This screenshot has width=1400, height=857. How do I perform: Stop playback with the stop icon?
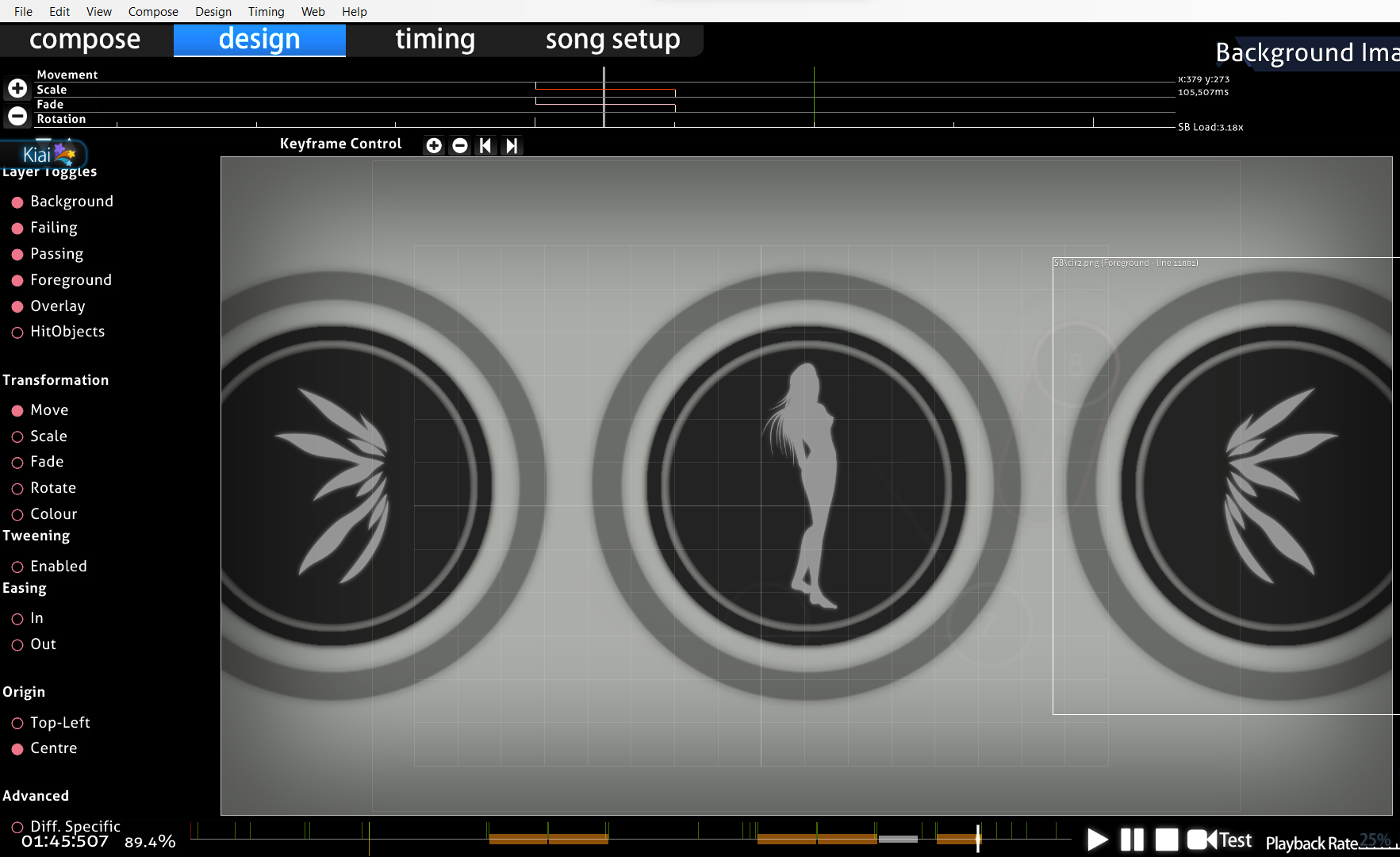pos(1166,840)
